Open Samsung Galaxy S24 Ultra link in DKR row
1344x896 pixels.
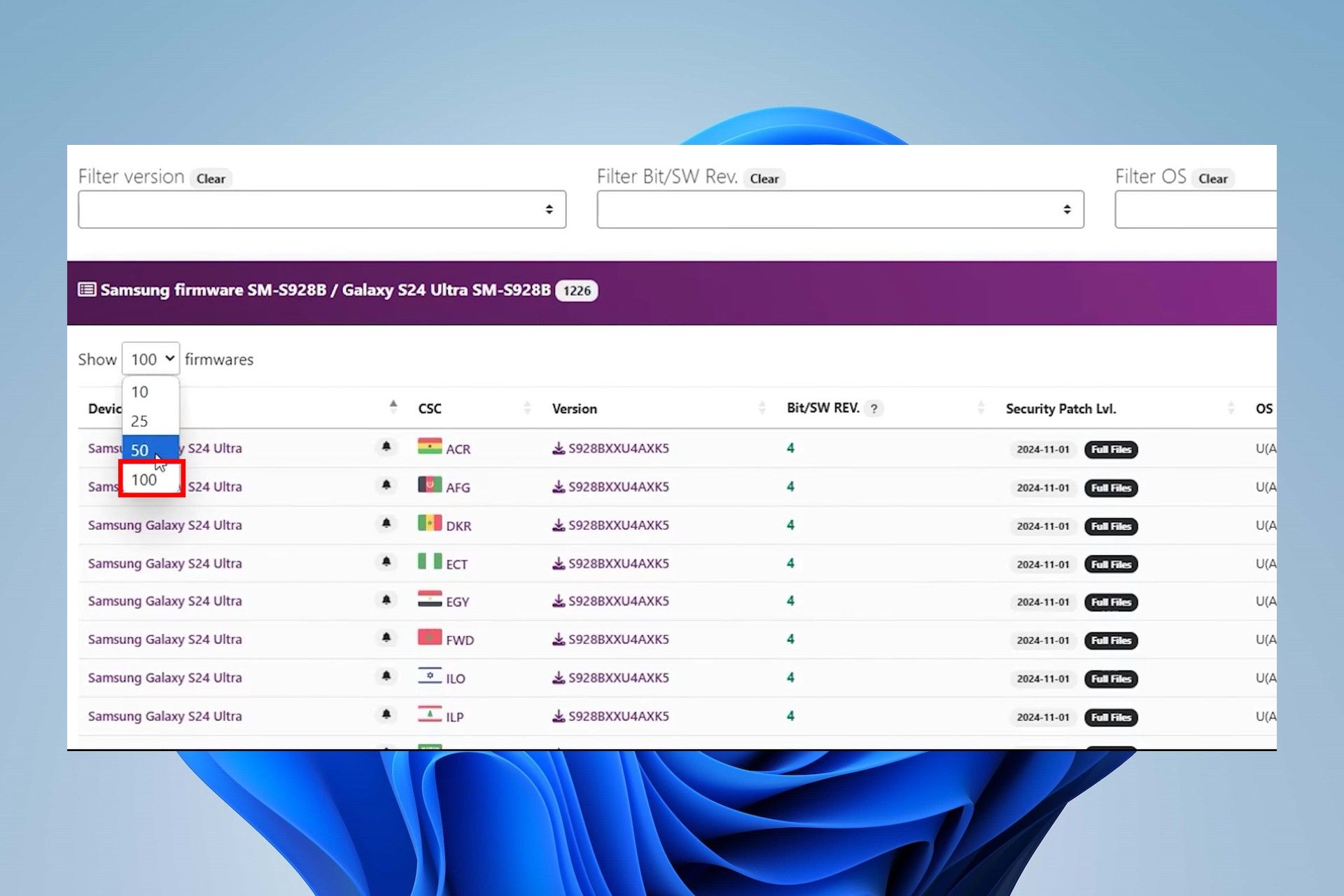coord(165,525)
